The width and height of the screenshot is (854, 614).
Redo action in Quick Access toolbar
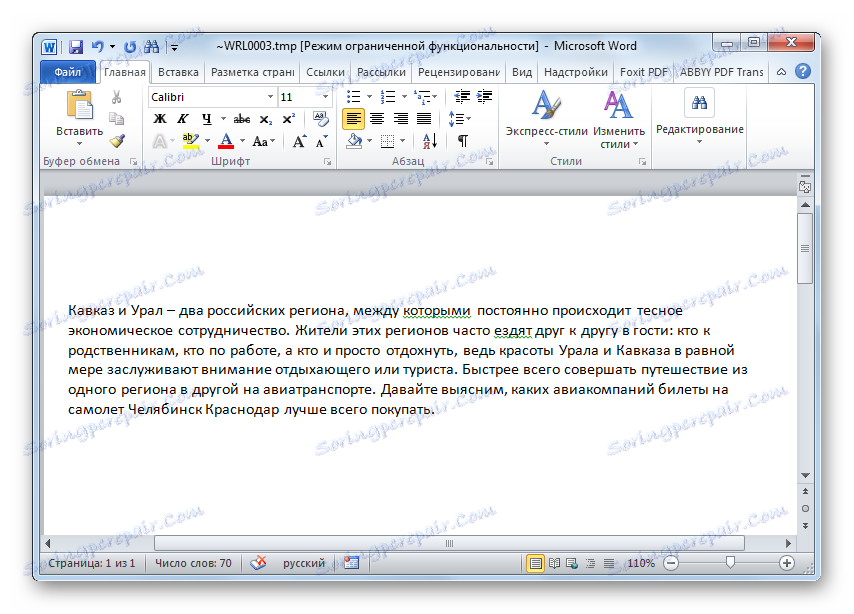pyautogui.click(x=130, y=47)
